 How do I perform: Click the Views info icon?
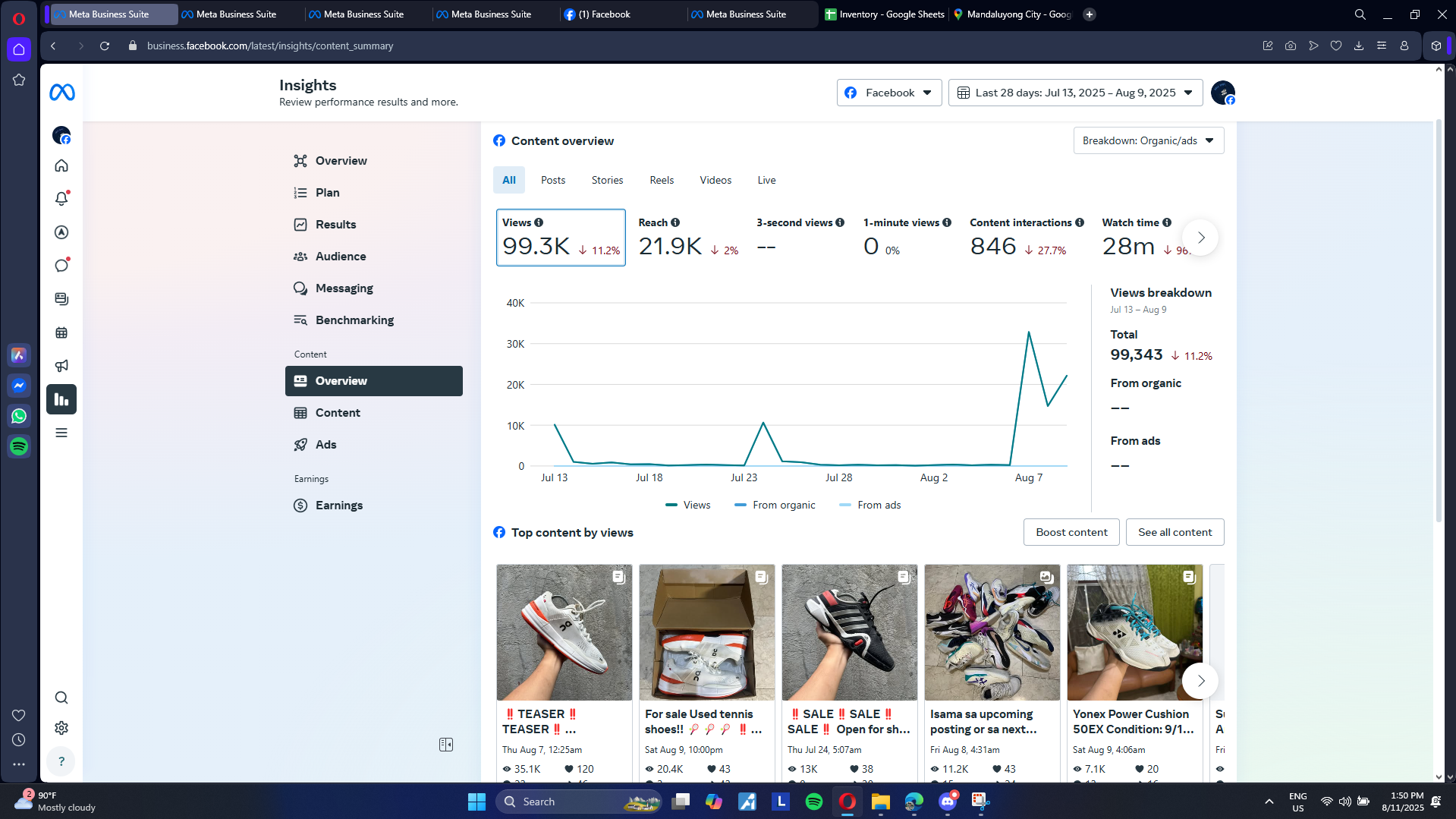click(539, 222)
